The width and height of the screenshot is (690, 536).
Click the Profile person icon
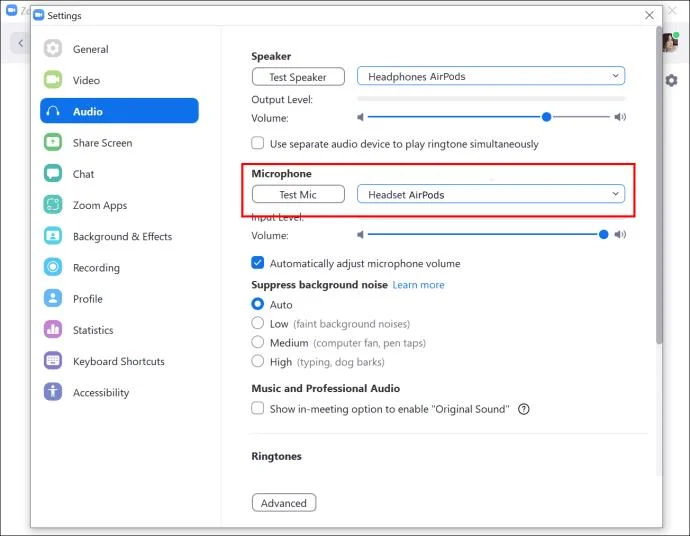[53, 298]
